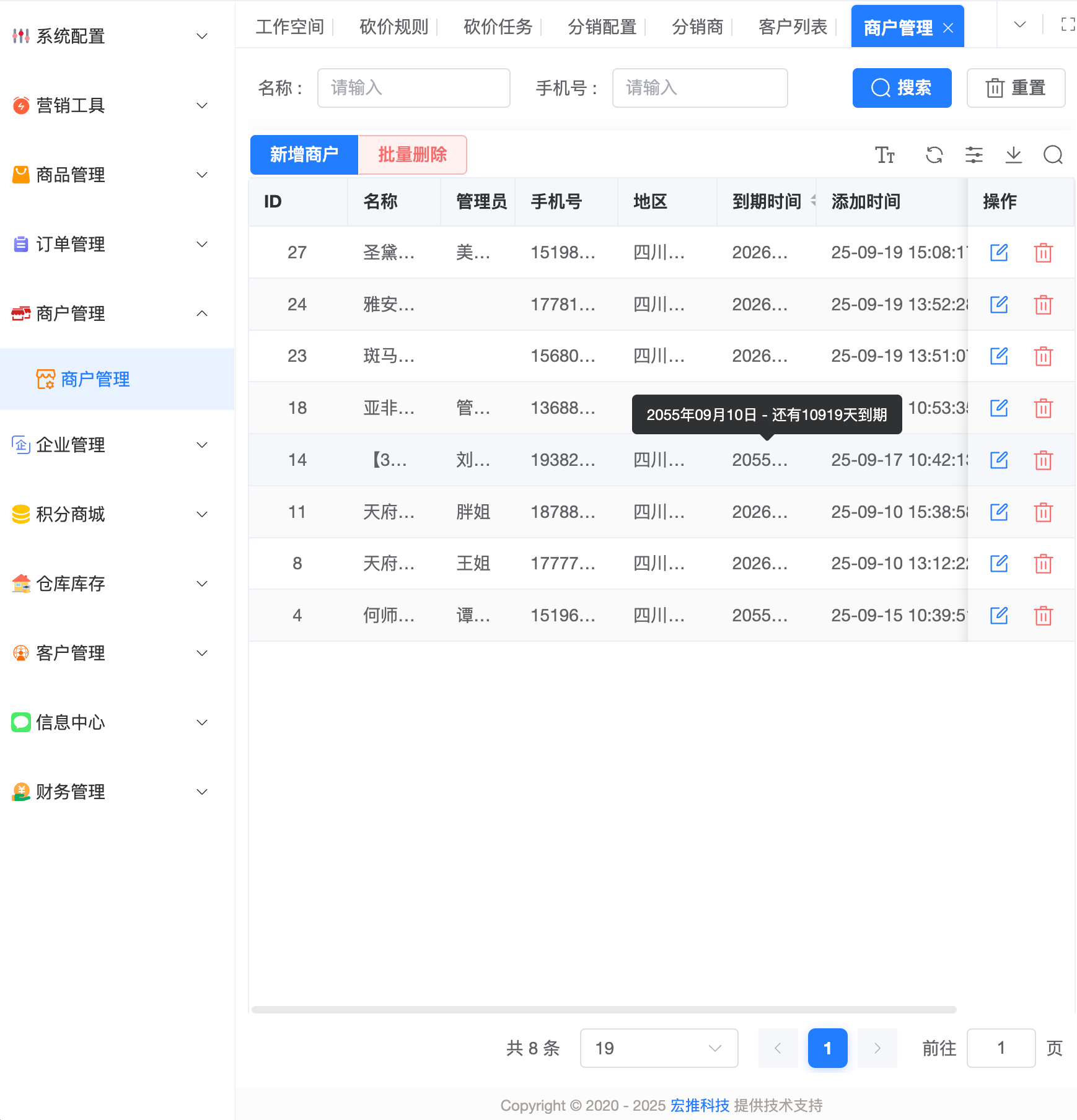Screen dimensions: 1077x1120
Task: Switch to the 工作空间 tab
Action: tap(291, 26)
